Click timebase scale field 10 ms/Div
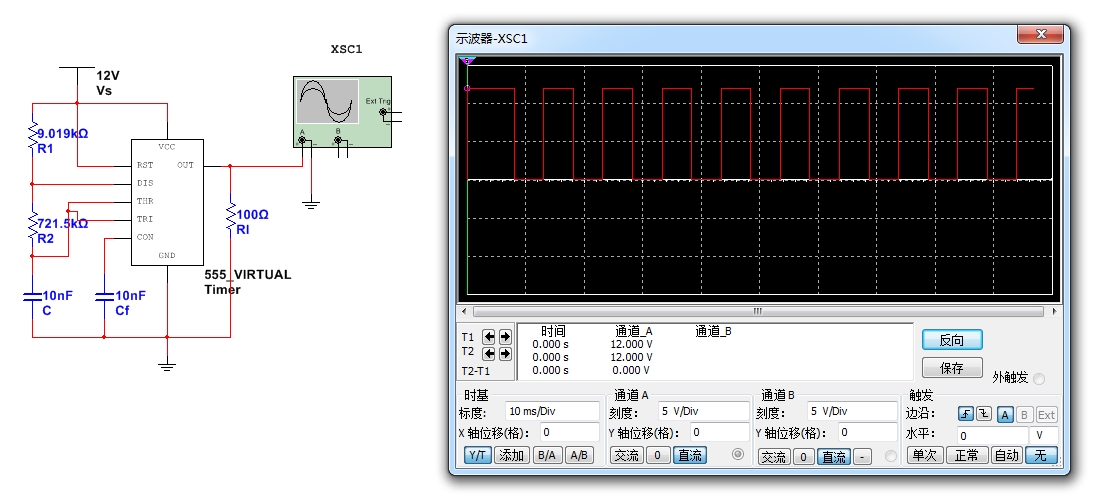 [x=553, y=411]
